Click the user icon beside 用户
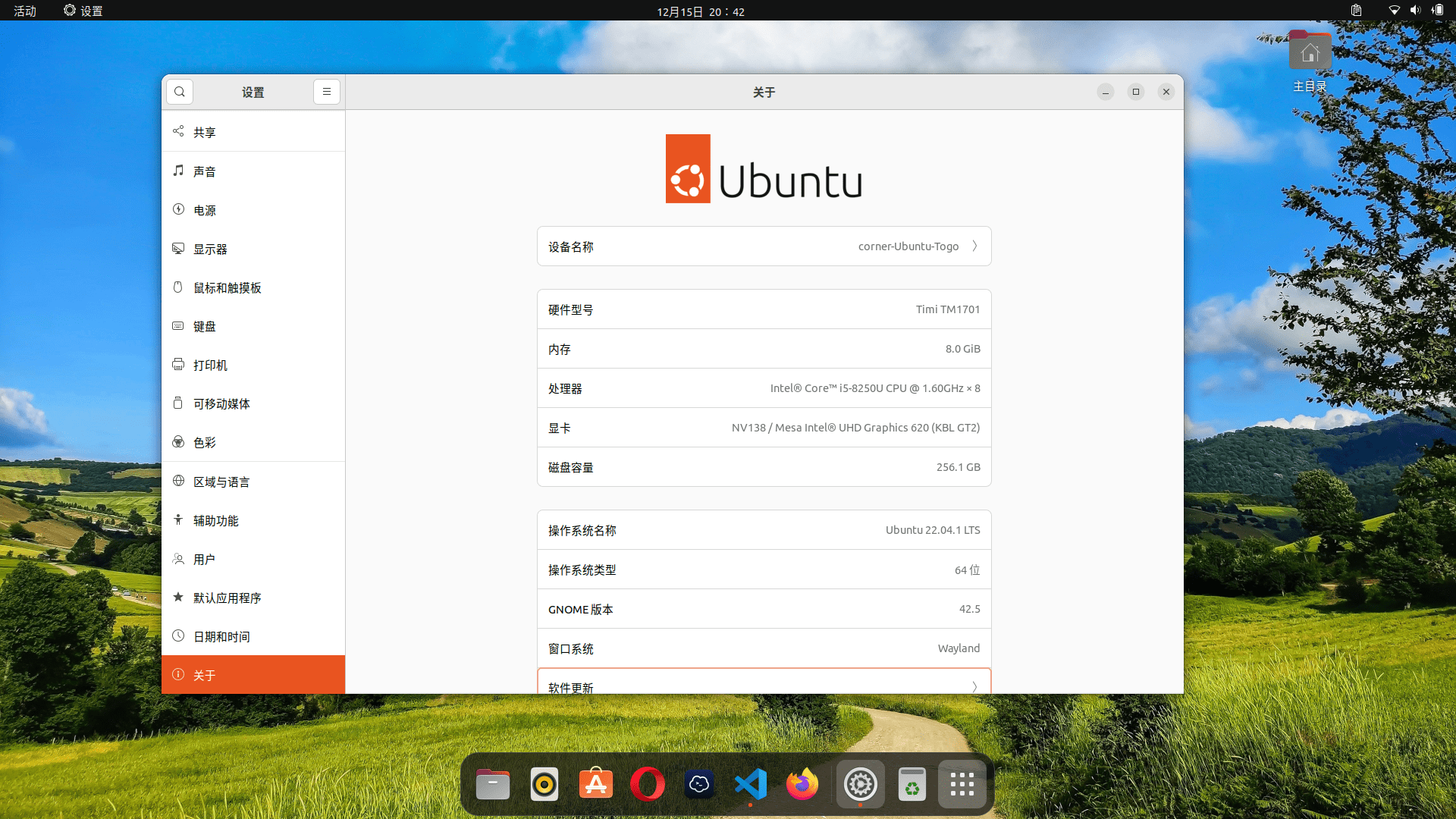The image size is (1456, 819). click(x=178, y=558)
